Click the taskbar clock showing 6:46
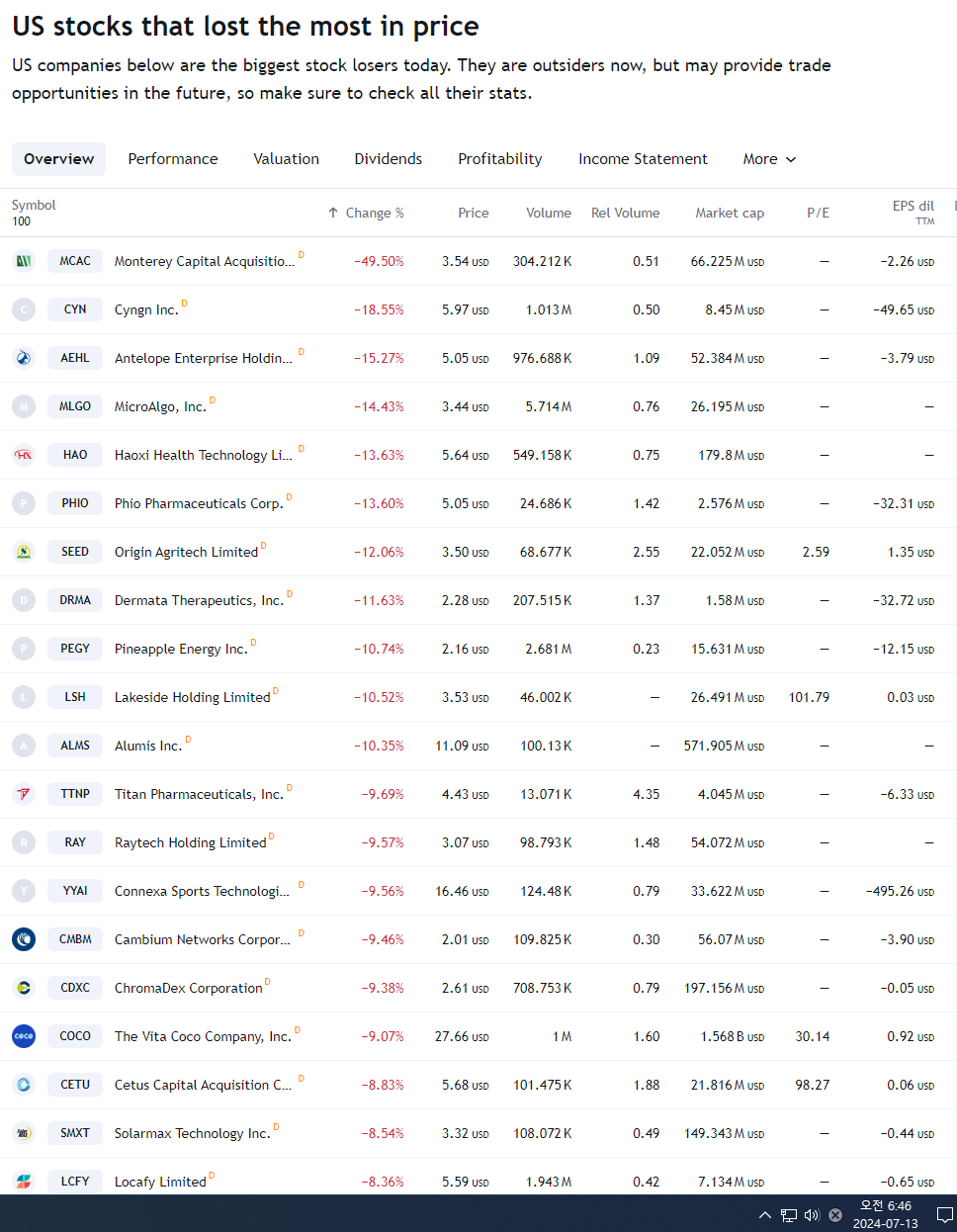 click(886, 1214)
